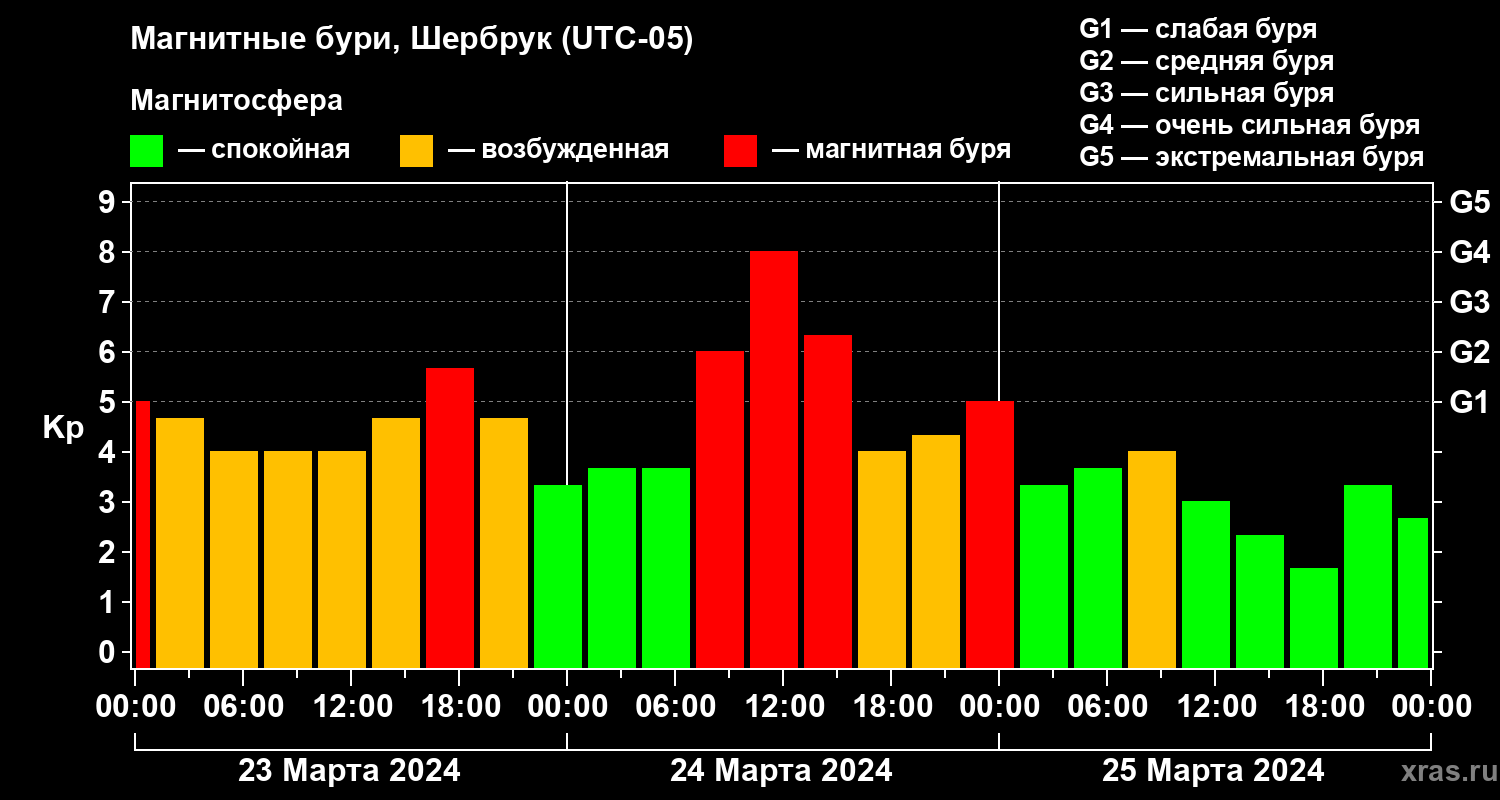The height and width of the screenshot is (800, 1500).
Task: Click the '18:00' time label above 23 Марта
Action: pyautogui.click(x=459, y=707)
